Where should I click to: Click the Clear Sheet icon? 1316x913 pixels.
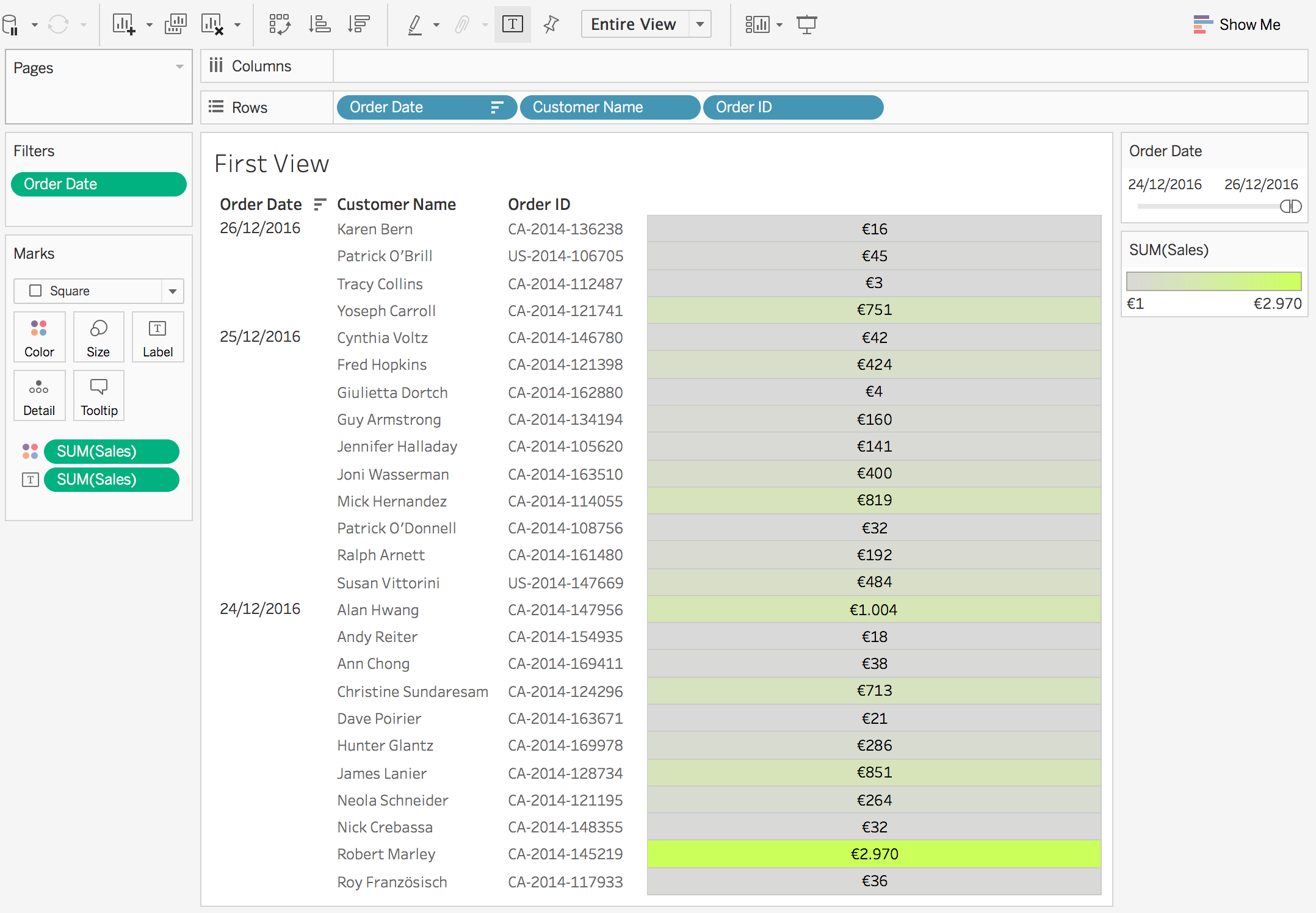click(x=212, y=24)
